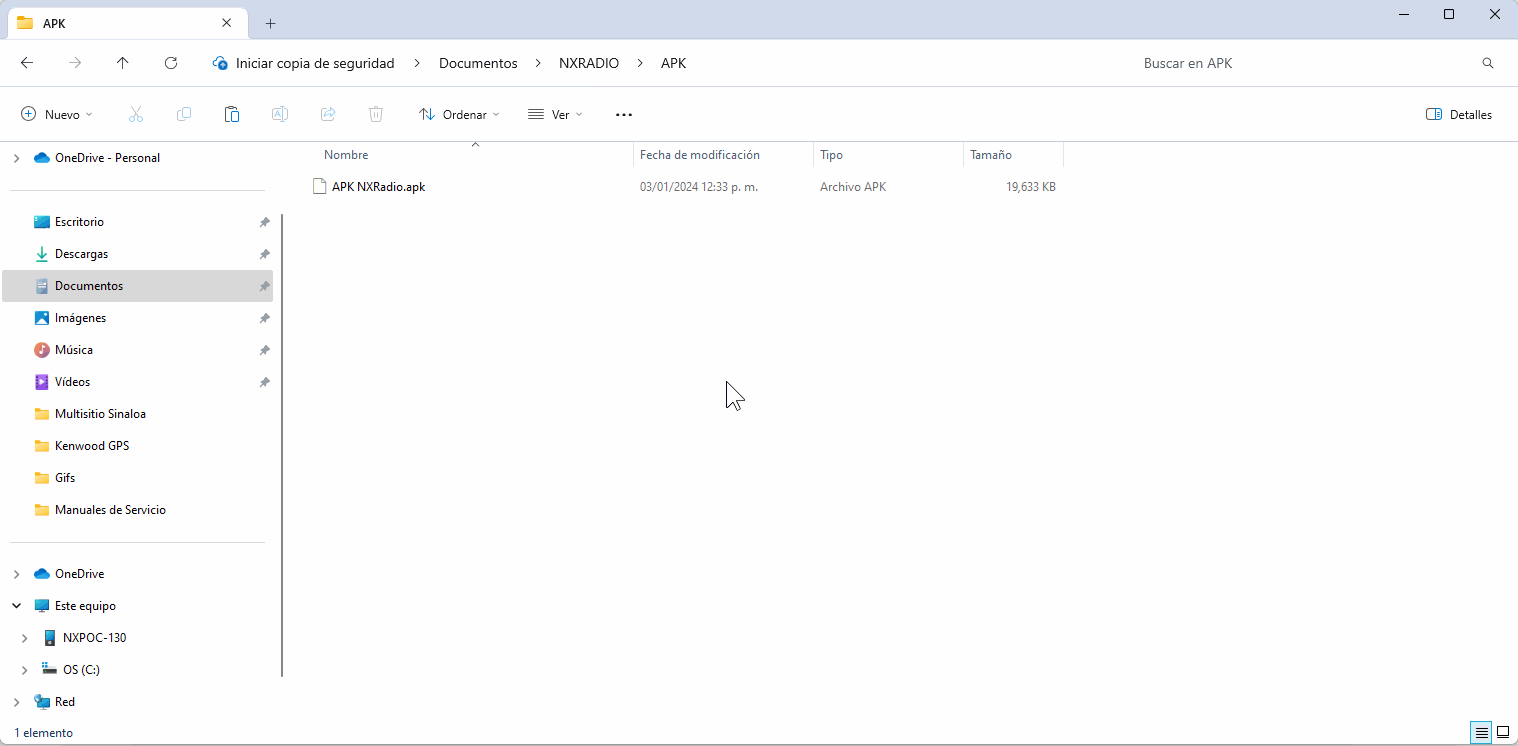Click APK segment in the breadcrumb
Screen dimensions: 1518x746
(x=674, y=63)
